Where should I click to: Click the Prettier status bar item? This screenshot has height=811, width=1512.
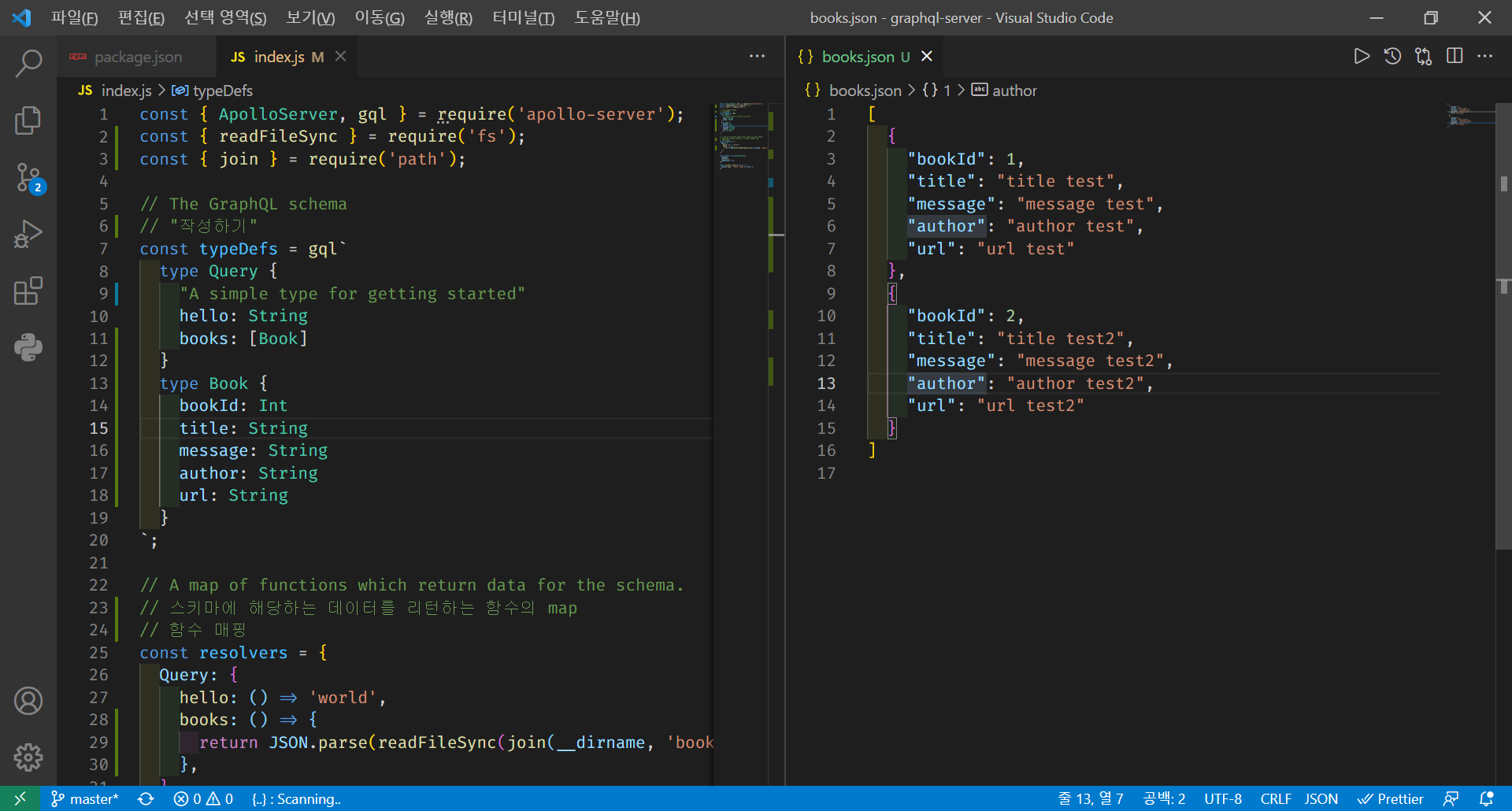click(x=1391, y=798)
